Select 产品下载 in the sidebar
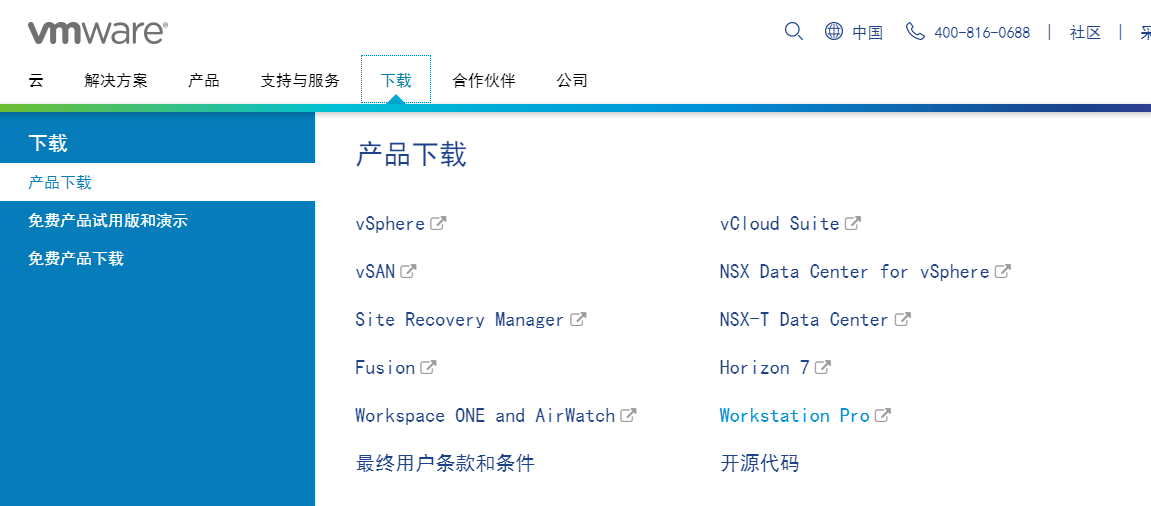Viewport: 1151px width, 506px height. [x=157, y=182]
